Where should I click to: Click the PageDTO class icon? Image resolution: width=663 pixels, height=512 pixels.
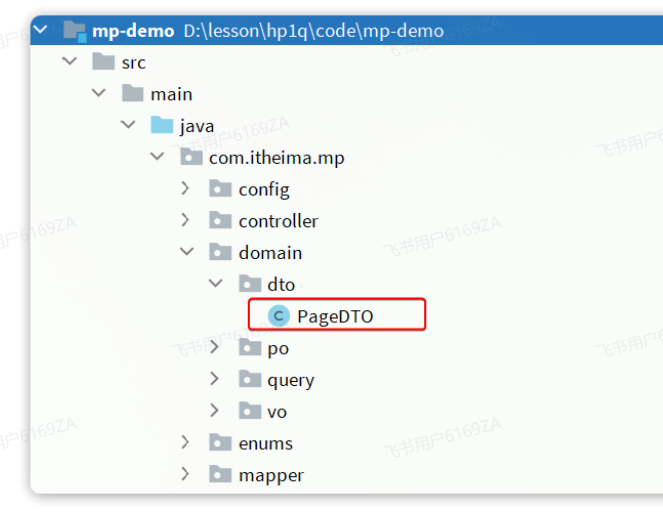[279, 317]
